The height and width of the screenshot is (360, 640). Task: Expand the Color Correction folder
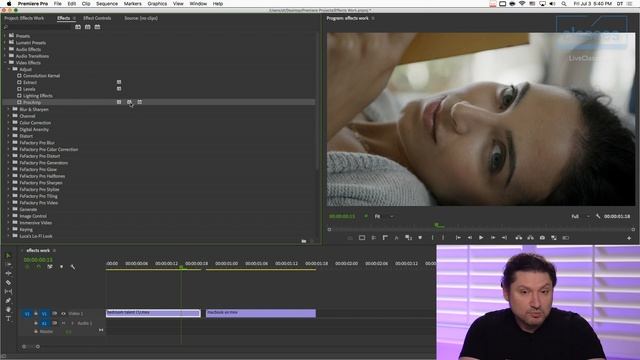9,123
